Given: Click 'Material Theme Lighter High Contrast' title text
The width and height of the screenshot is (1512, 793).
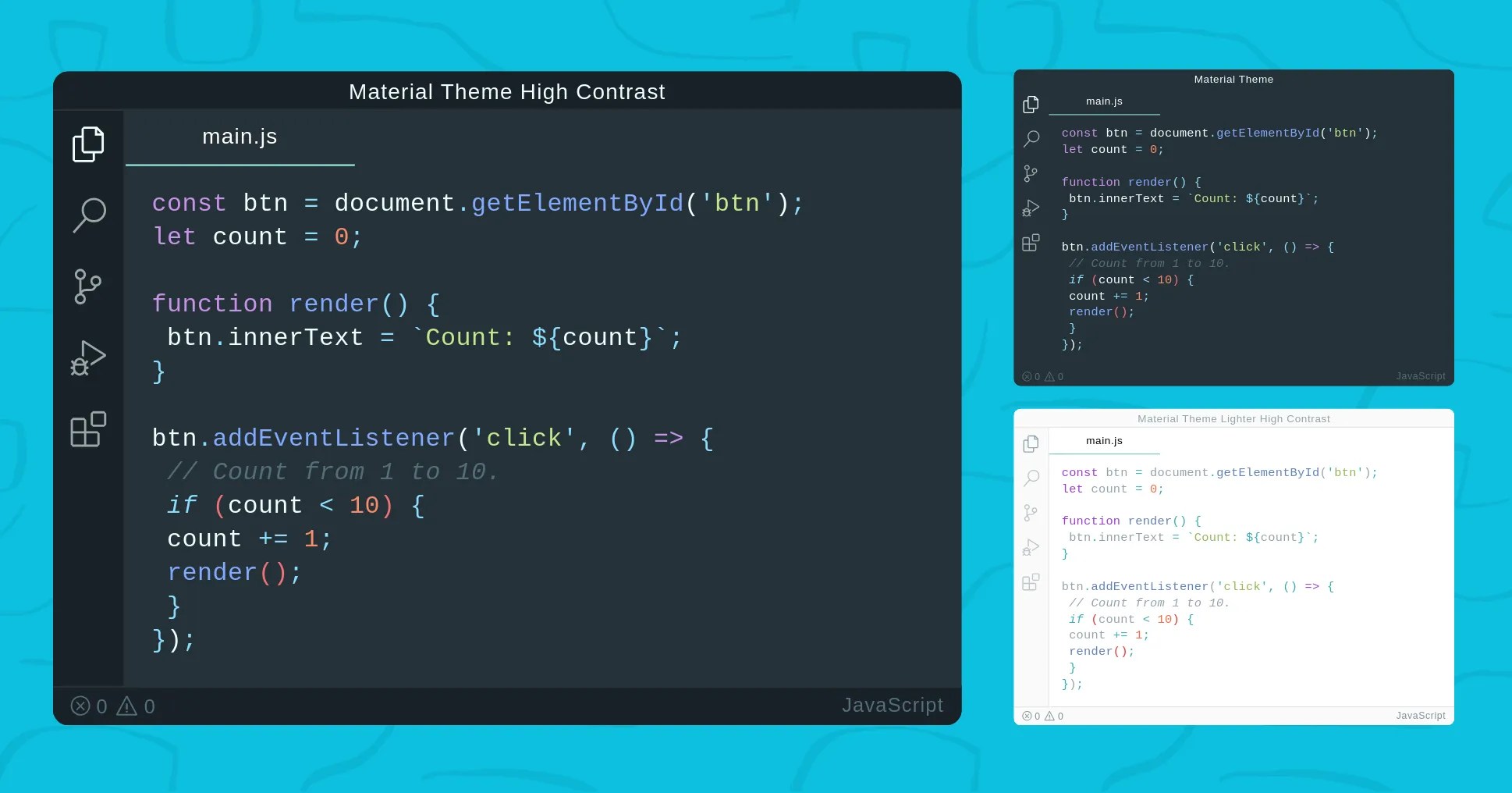Looking at the screenshot, I should pos(1233,419).
